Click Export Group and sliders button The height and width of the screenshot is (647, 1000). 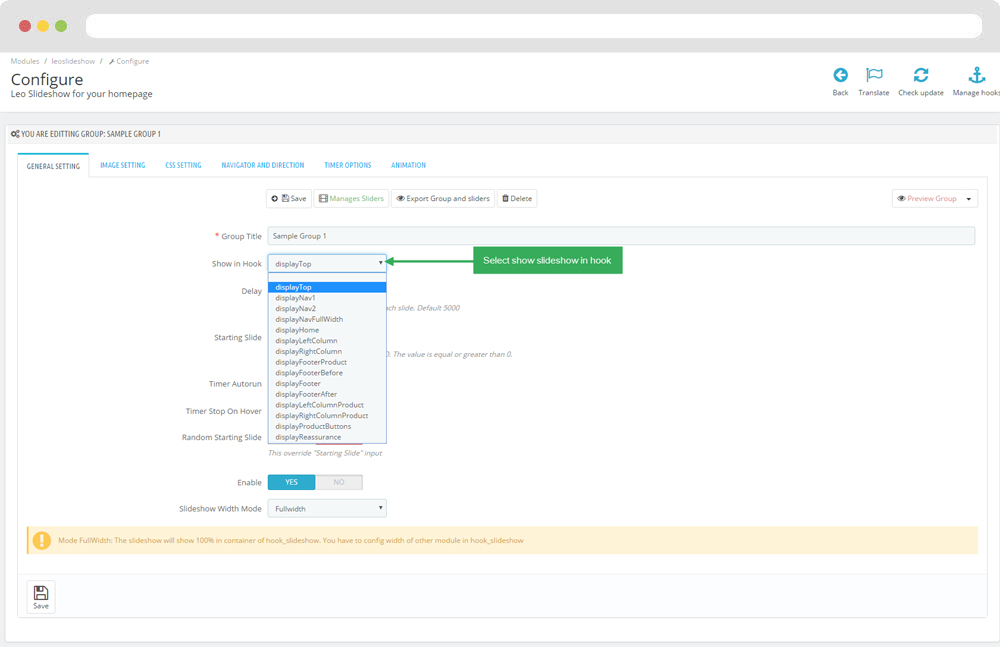[x=443, y=199]
